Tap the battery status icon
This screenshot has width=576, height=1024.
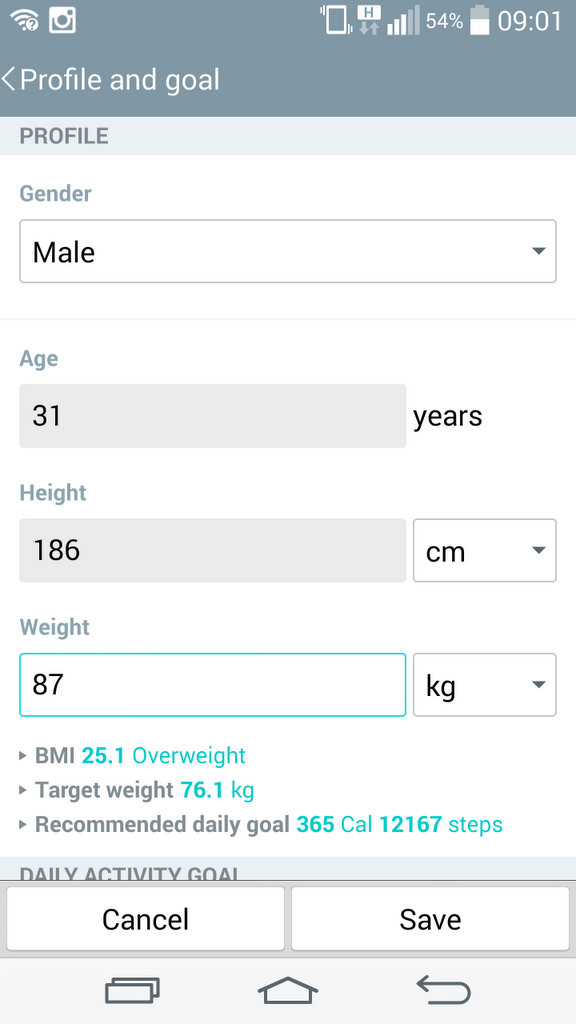coord(479,20)
